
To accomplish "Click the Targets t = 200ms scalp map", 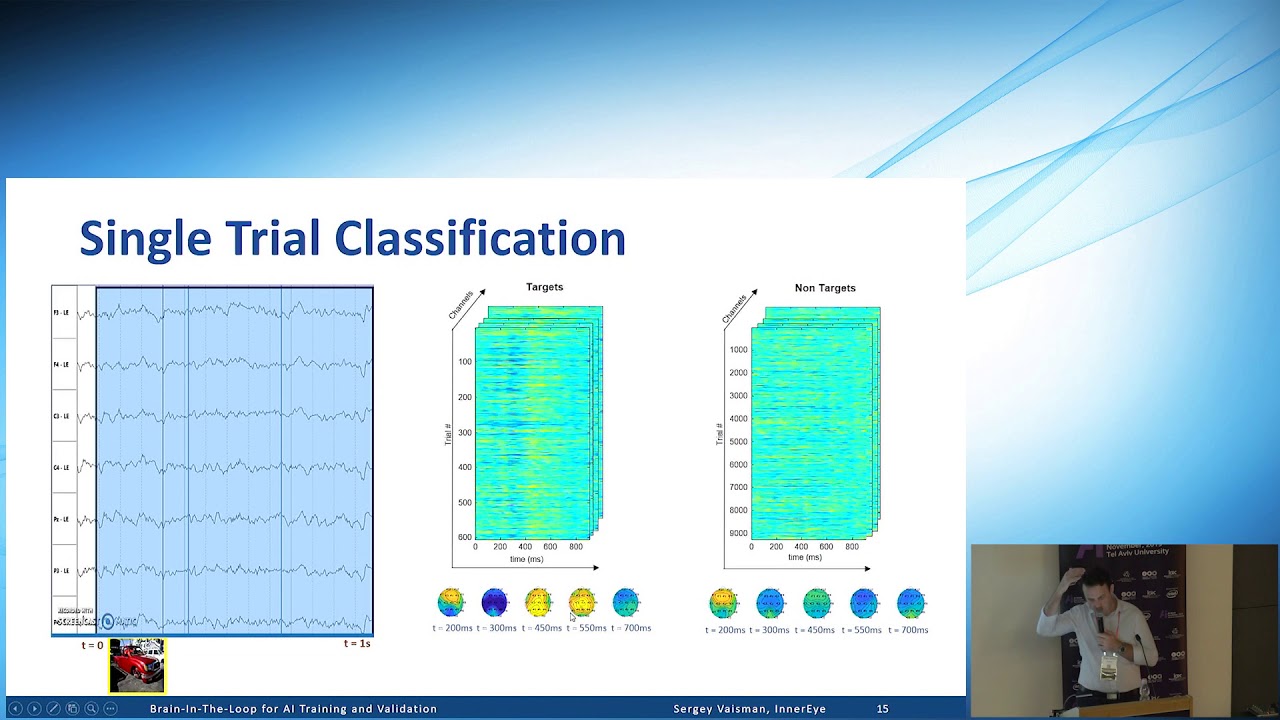I will [x=451, y=602].
